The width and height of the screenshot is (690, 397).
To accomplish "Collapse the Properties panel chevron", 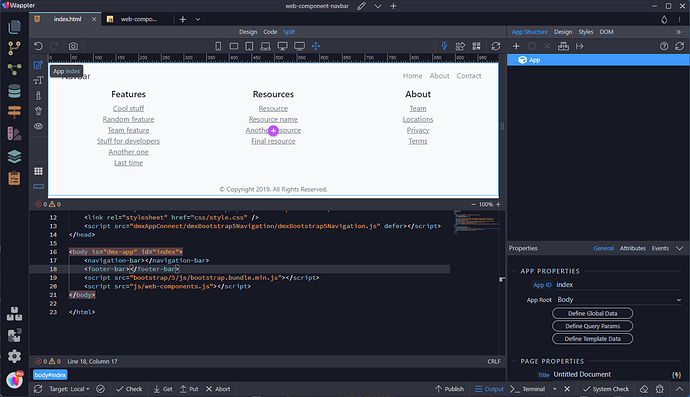I will (x=680, y=248).
